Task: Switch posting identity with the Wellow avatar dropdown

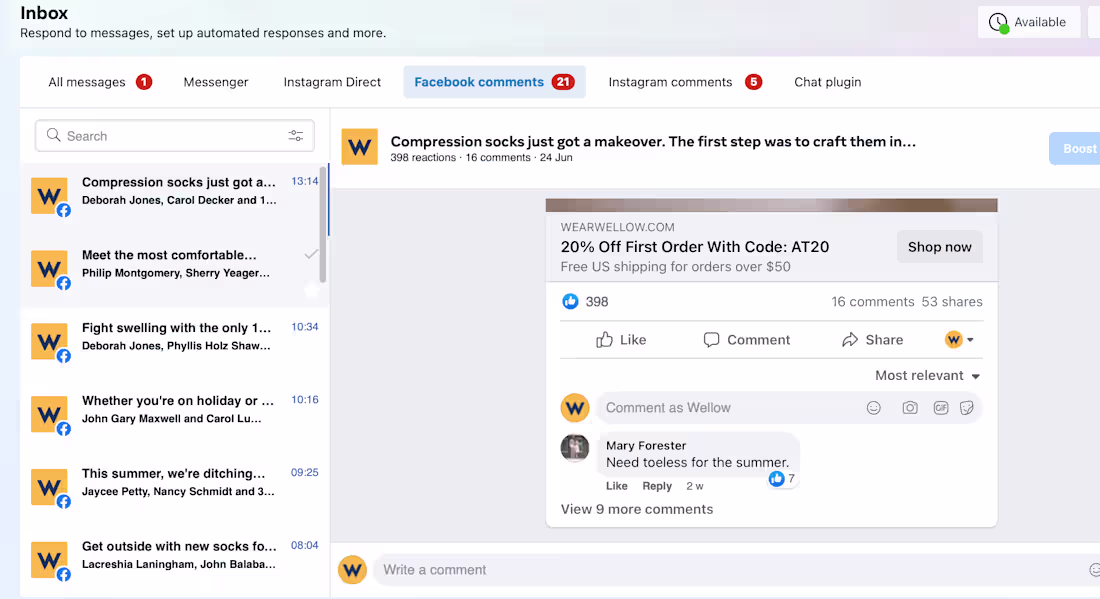Action: (959, 339)
